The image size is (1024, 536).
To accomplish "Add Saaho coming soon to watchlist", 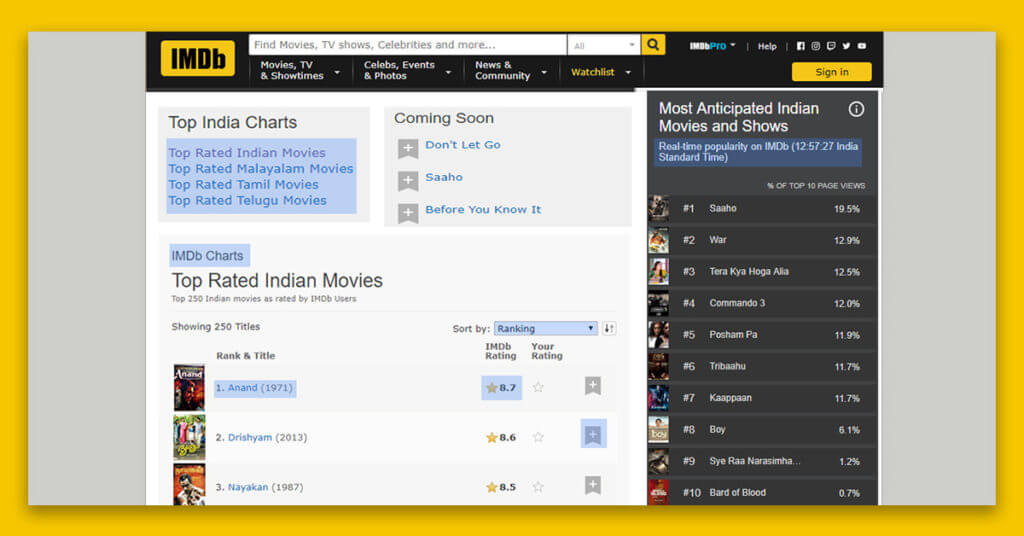I will [x=408, y=181].
